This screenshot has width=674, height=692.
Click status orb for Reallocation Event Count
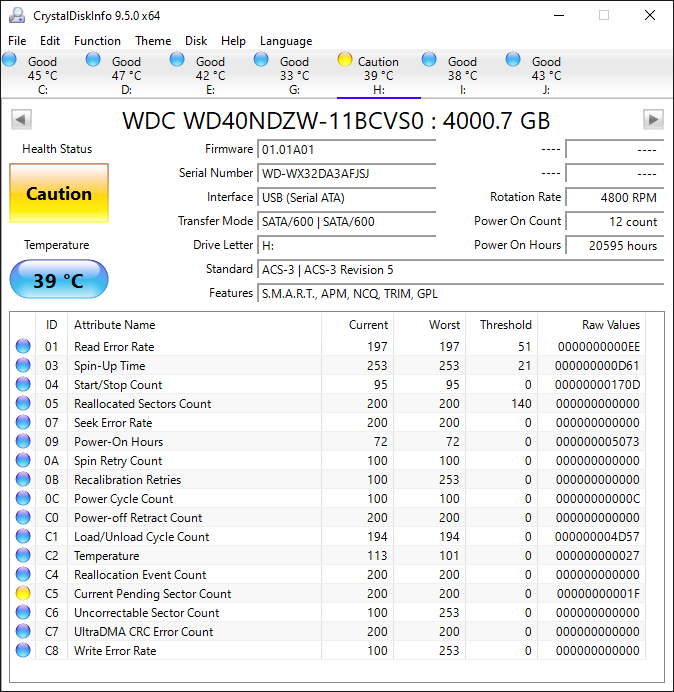(x=23, y=574)
